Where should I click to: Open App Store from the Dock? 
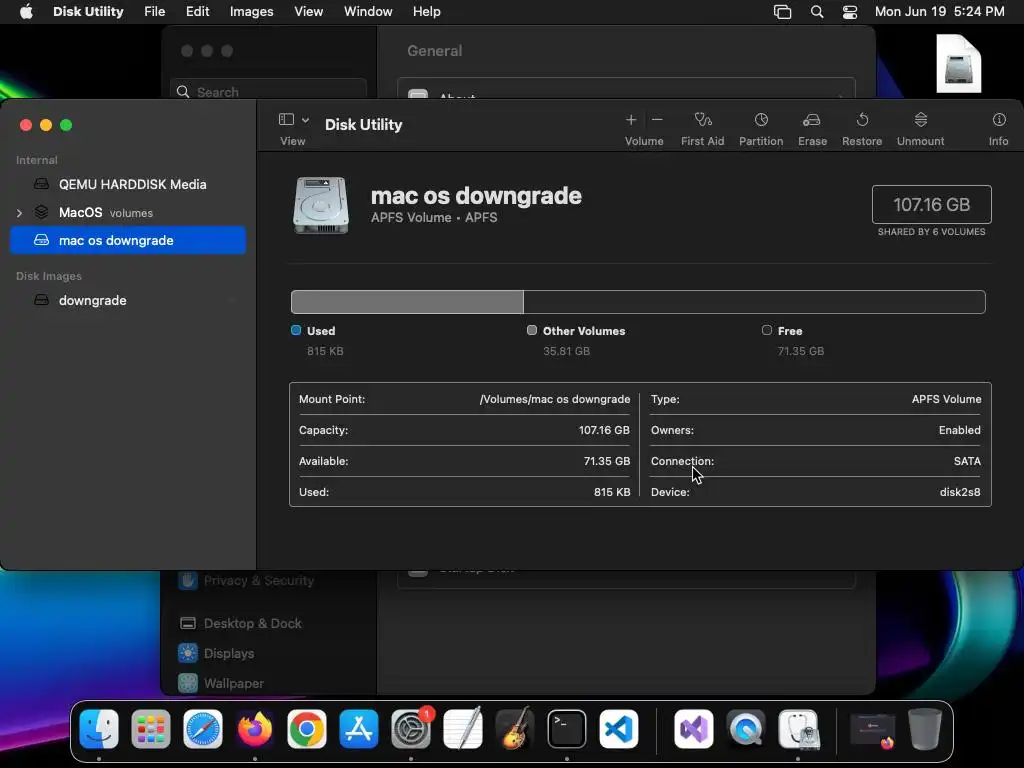pyautogui.click(x=359, y=729)
